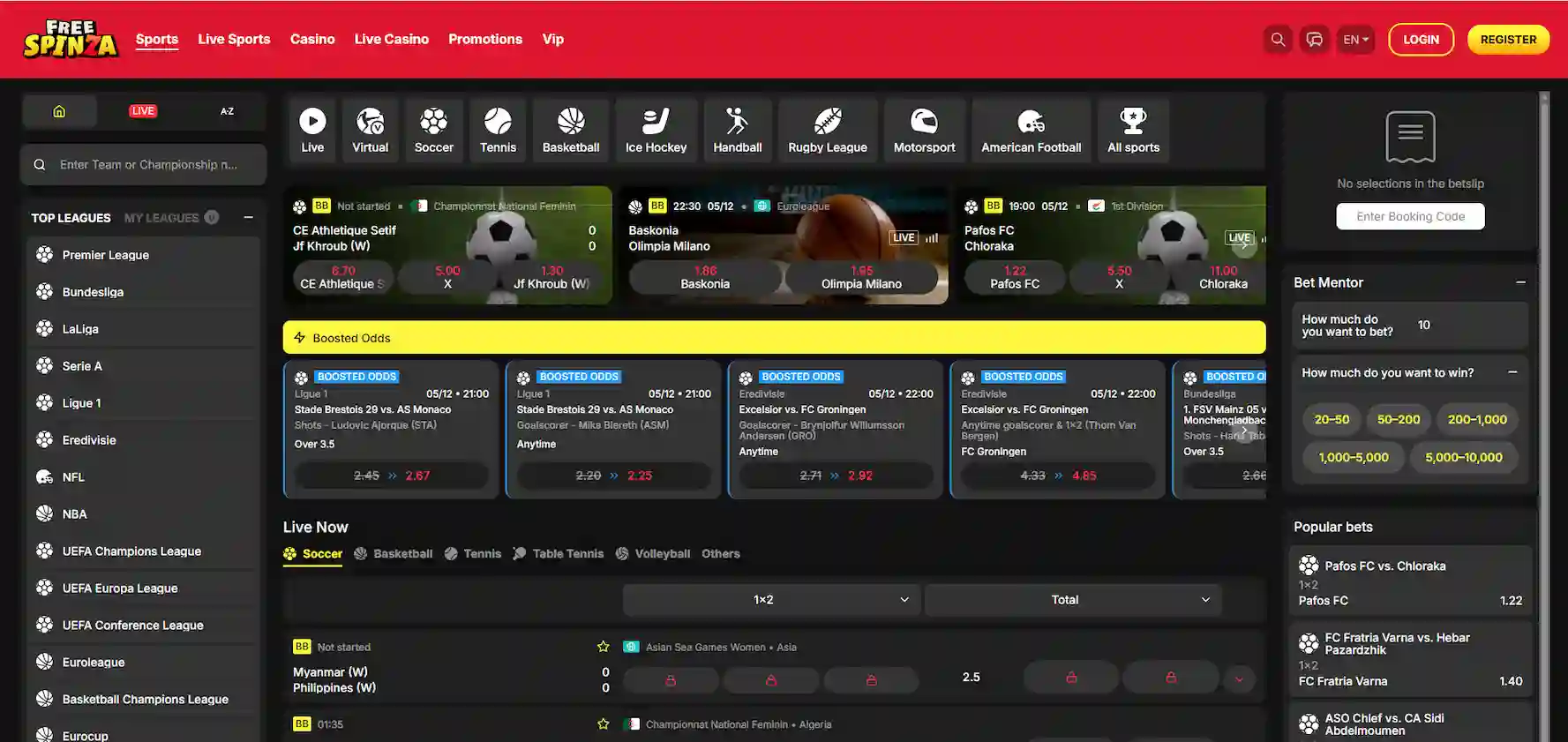The image size is (1568, 742).
Task: Click next arrow on featured matches carousel
Action: pyautogui.click(x=1244, y=244)
